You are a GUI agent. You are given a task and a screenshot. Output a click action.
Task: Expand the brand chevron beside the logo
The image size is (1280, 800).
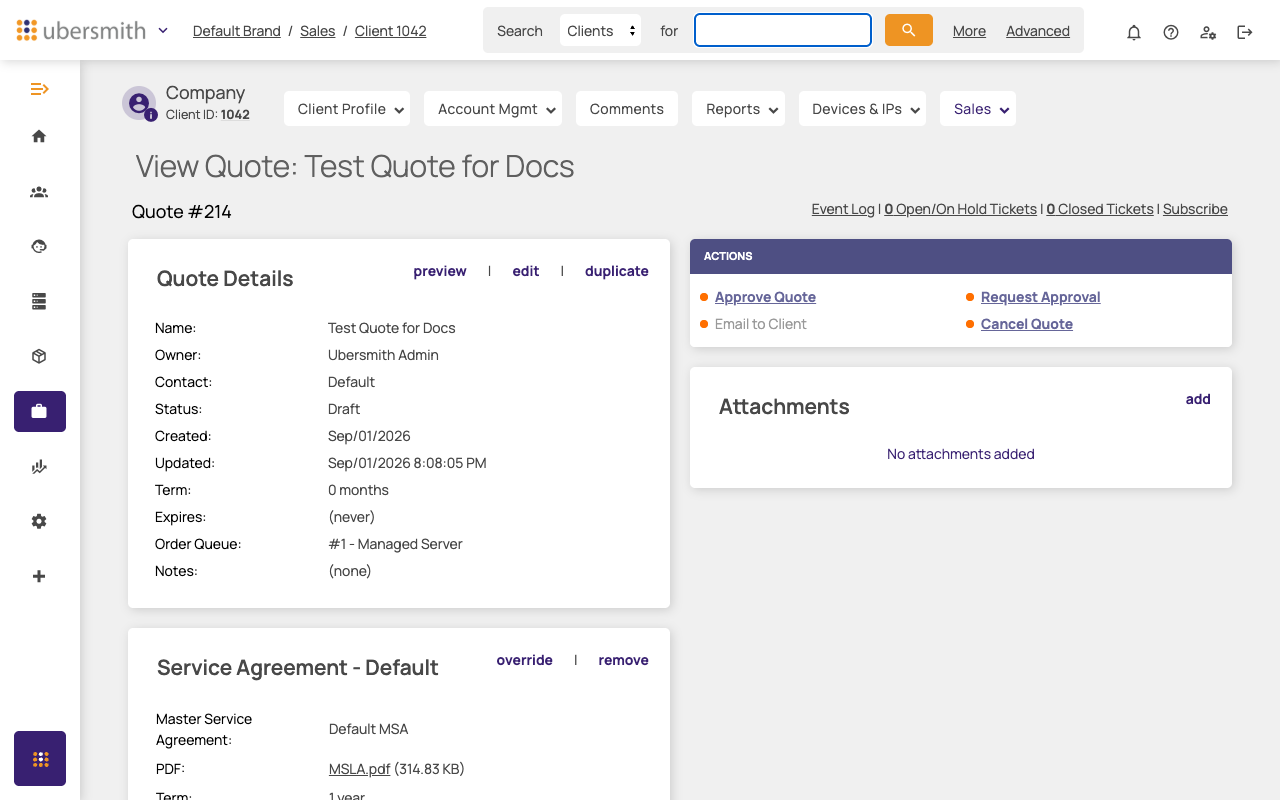(163, 30)
